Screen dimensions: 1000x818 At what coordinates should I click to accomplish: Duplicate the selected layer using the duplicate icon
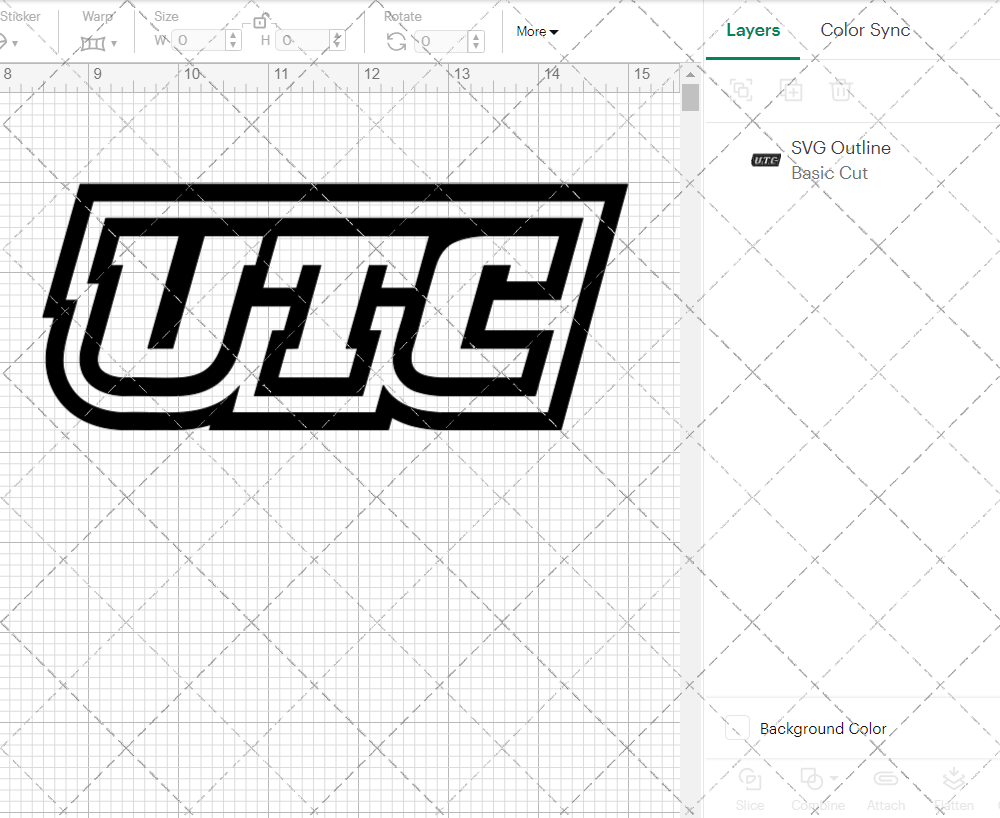click(791, 90)
